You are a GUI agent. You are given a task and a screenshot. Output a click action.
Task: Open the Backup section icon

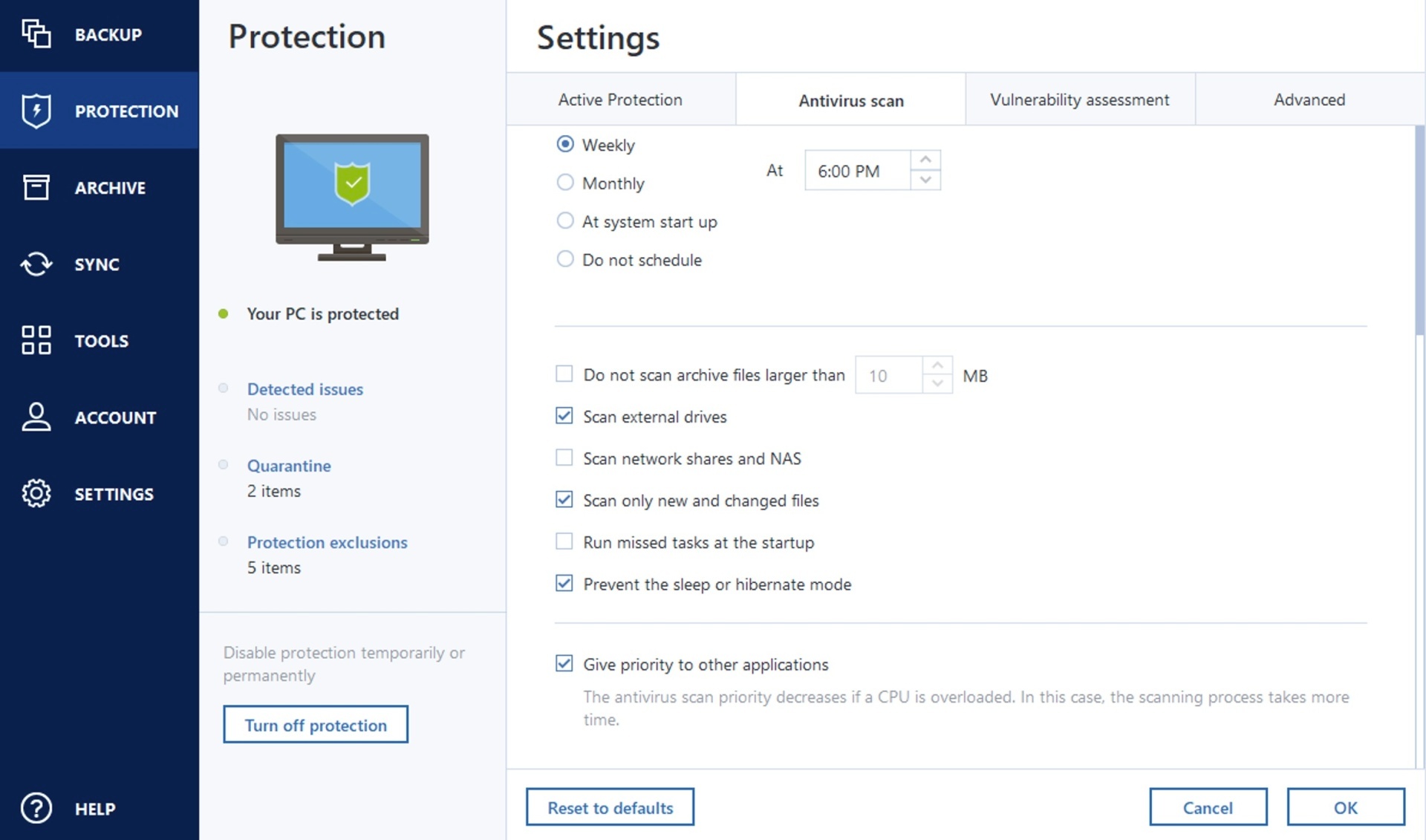[36, 34]
